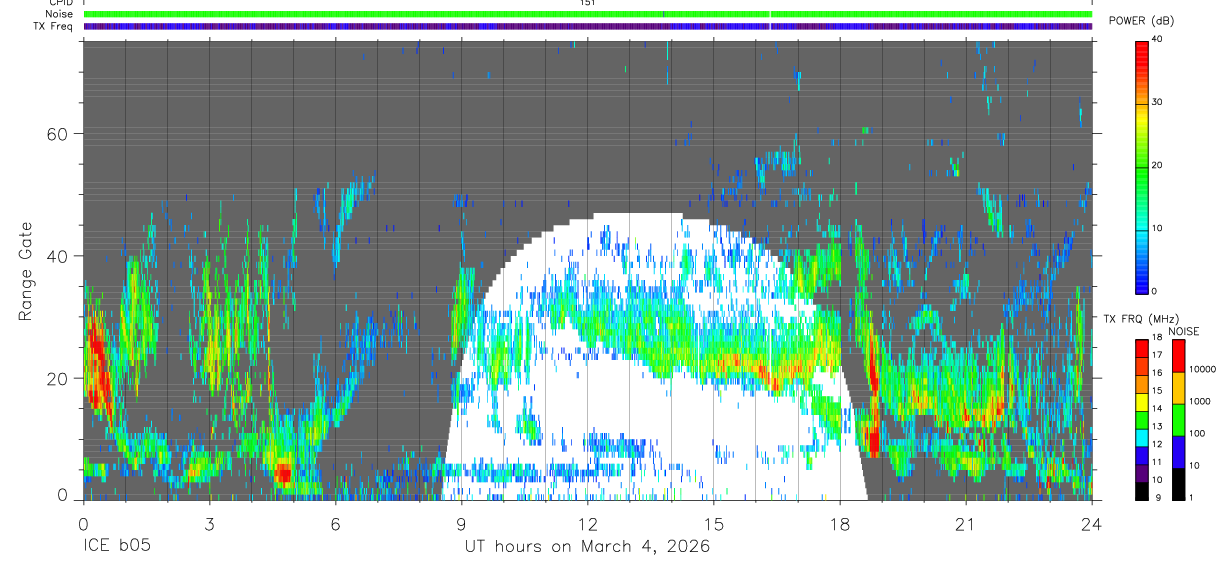Click the green segment of the NOISE bar
Screen dimensions: 1228x567
(1179, 419)
